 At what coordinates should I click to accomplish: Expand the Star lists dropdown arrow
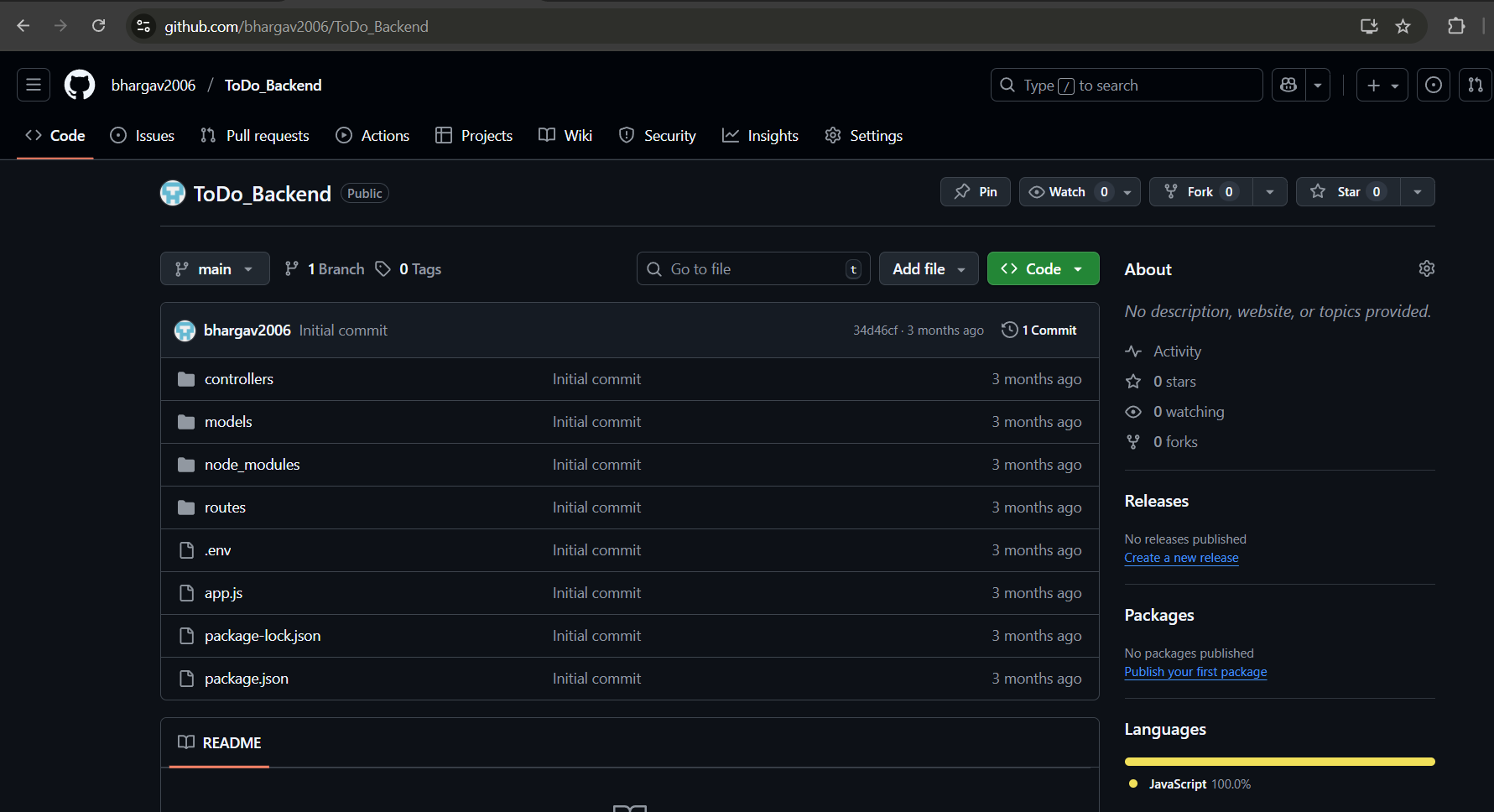pos(1417,192)
